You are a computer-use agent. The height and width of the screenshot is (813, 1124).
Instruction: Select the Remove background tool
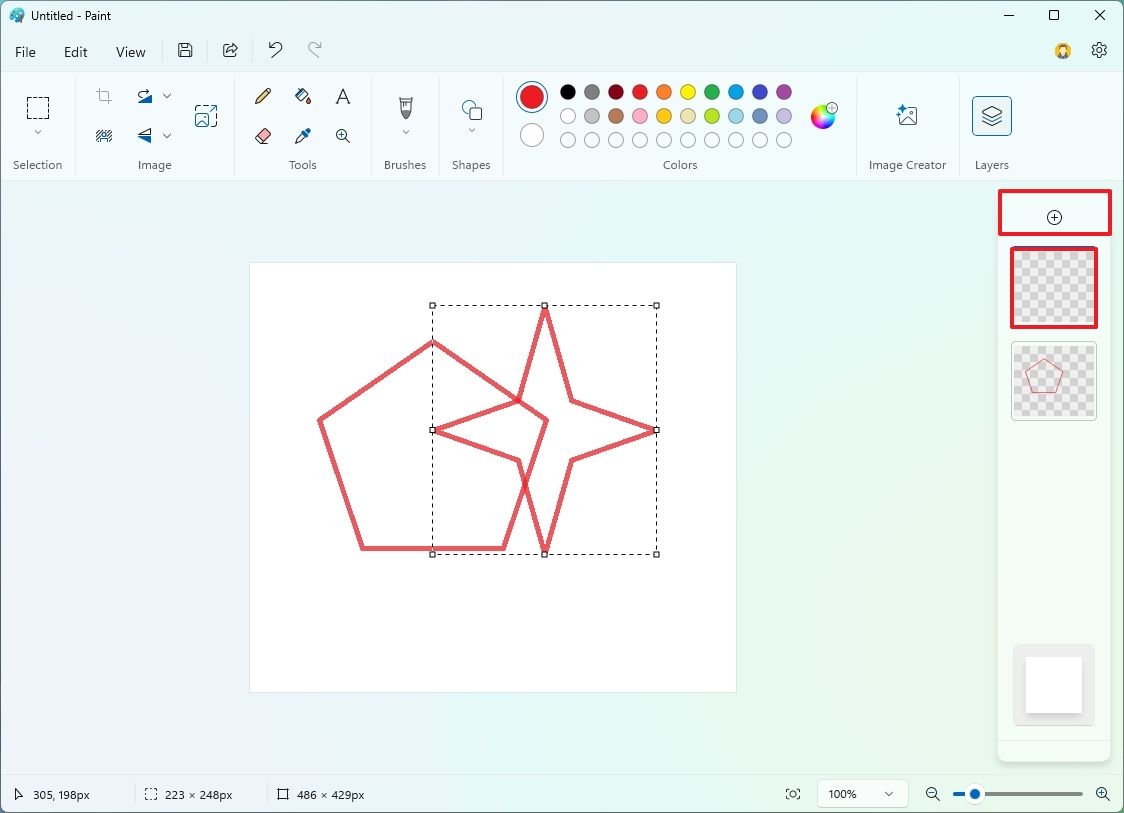tap(103, 136)
